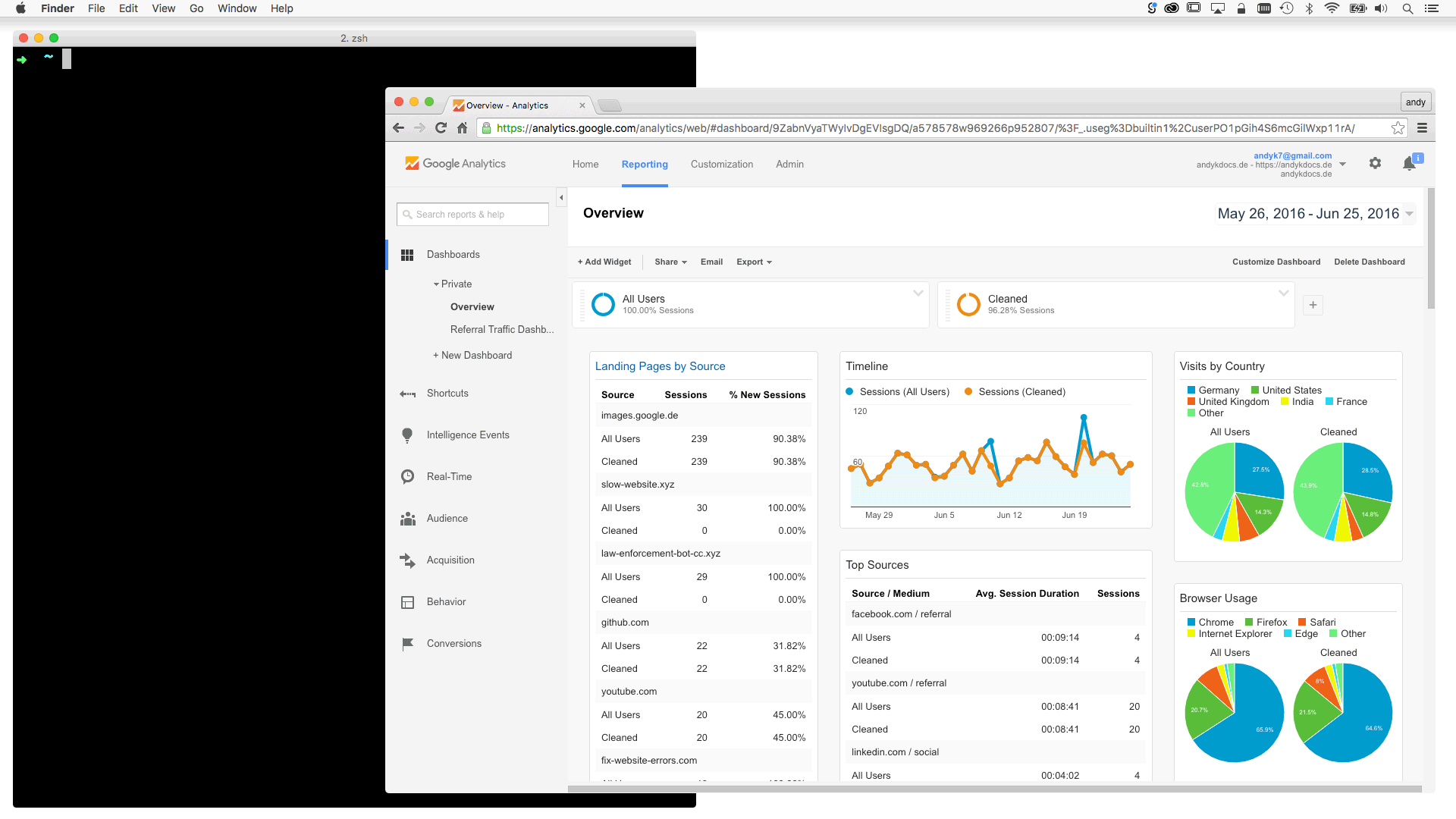Open Landing Pages by Source link
Screen dimensions: 1456x819
660,366
